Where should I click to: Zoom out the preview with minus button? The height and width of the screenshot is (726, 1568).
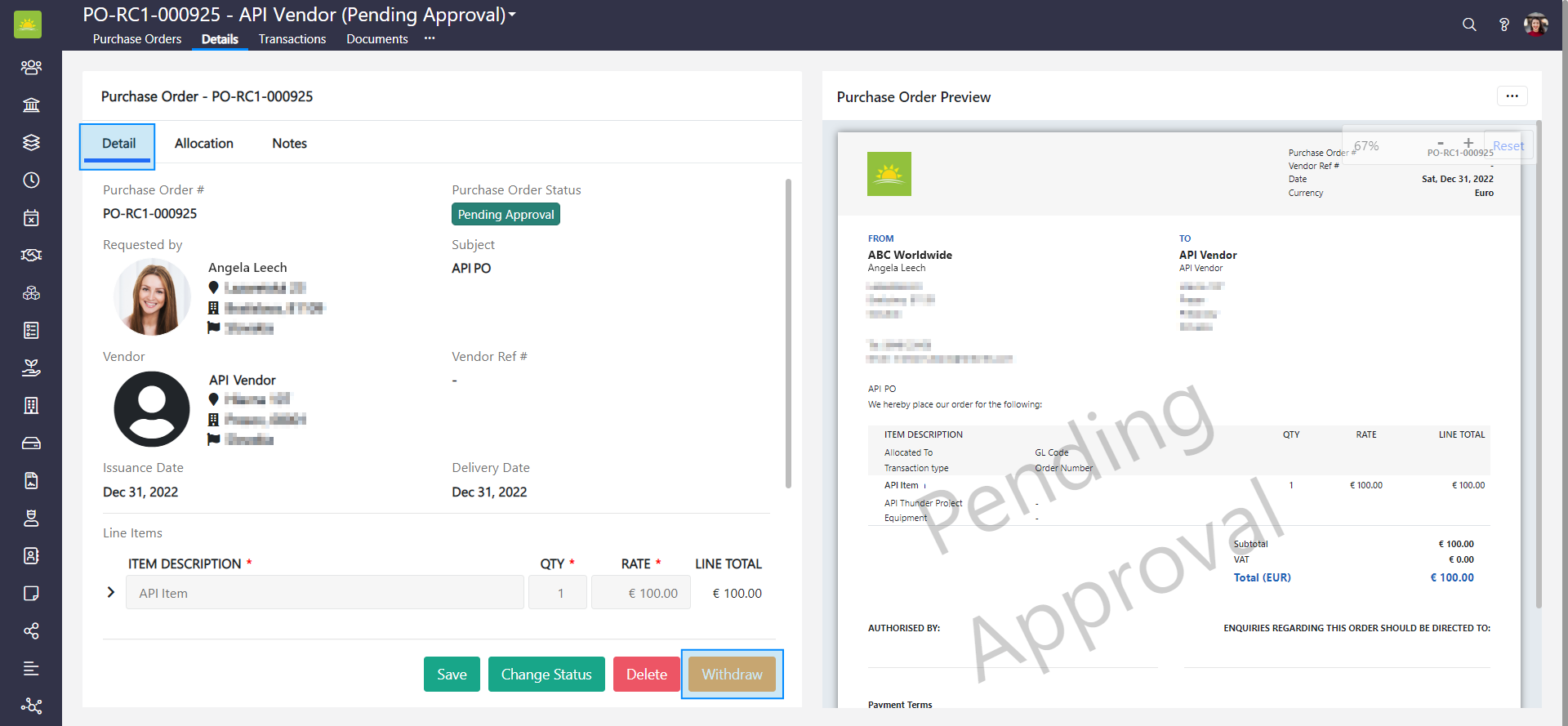(x=1441, y=143)
